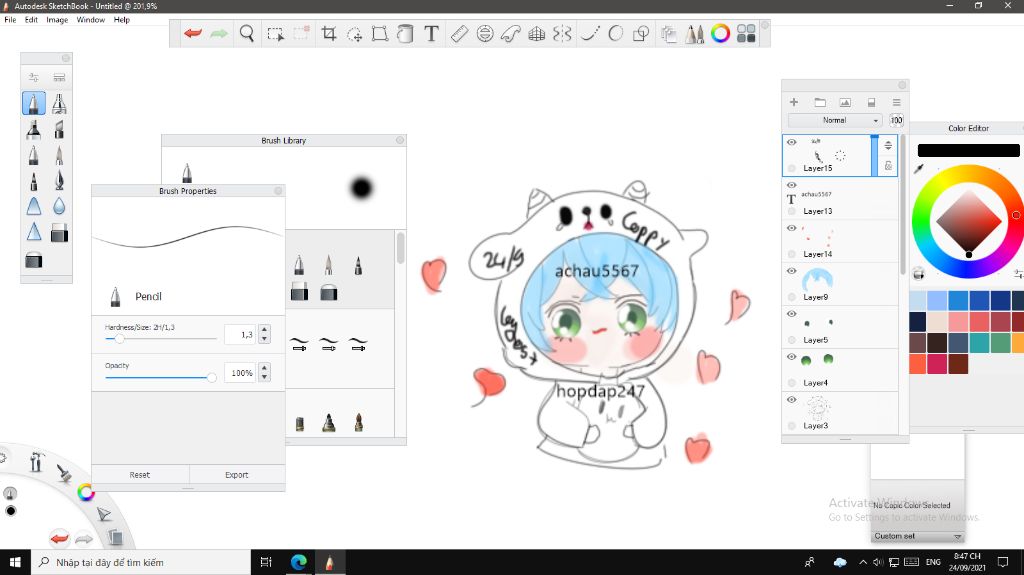Click the Hardness/Size slider track
This screenshot has height=575, width=1024.
tap(161, 339)
